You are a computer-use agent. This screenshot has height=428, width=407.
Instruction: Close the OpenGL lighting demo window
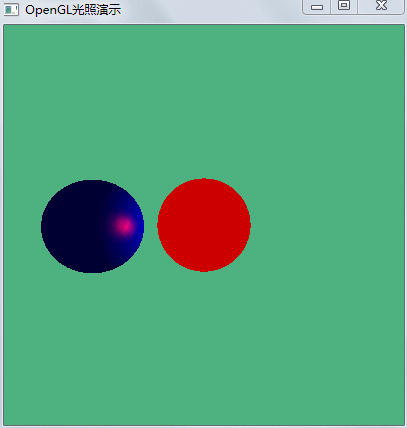pyautogui.click(x=381, y=6)
